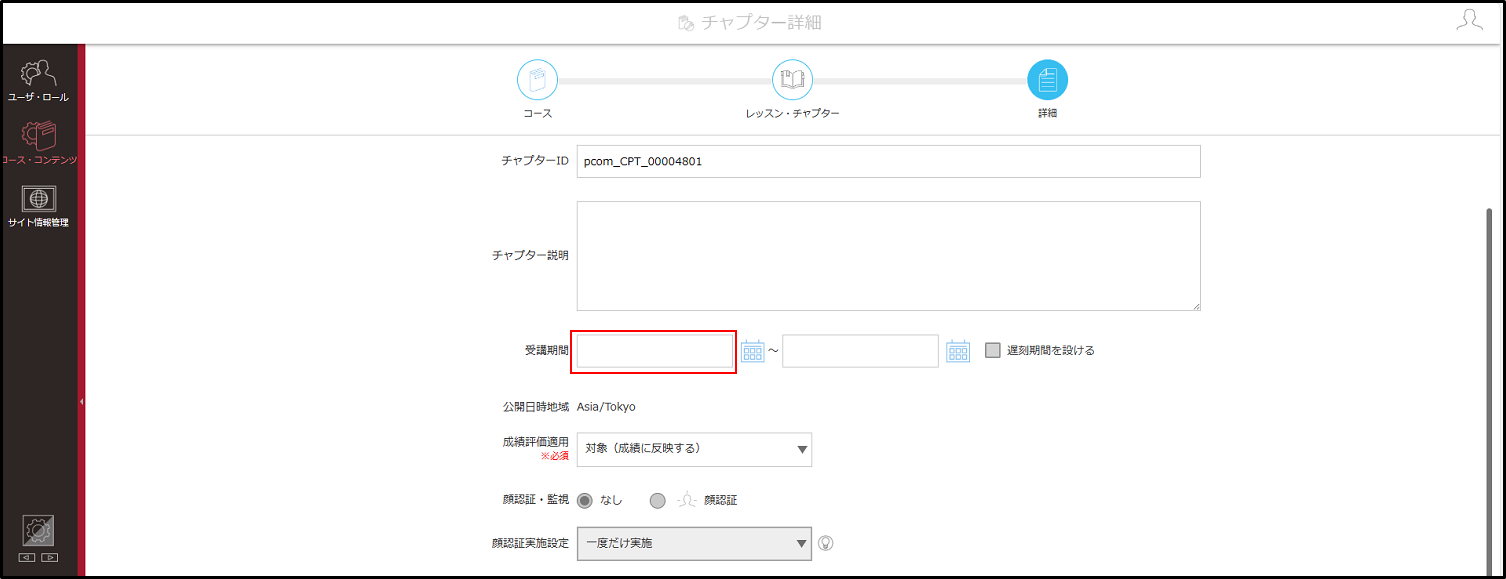Viewport: 1506px width, 579px height.
Task: Click the right arrow button under gear icon
Action: [x=49, y=557]
